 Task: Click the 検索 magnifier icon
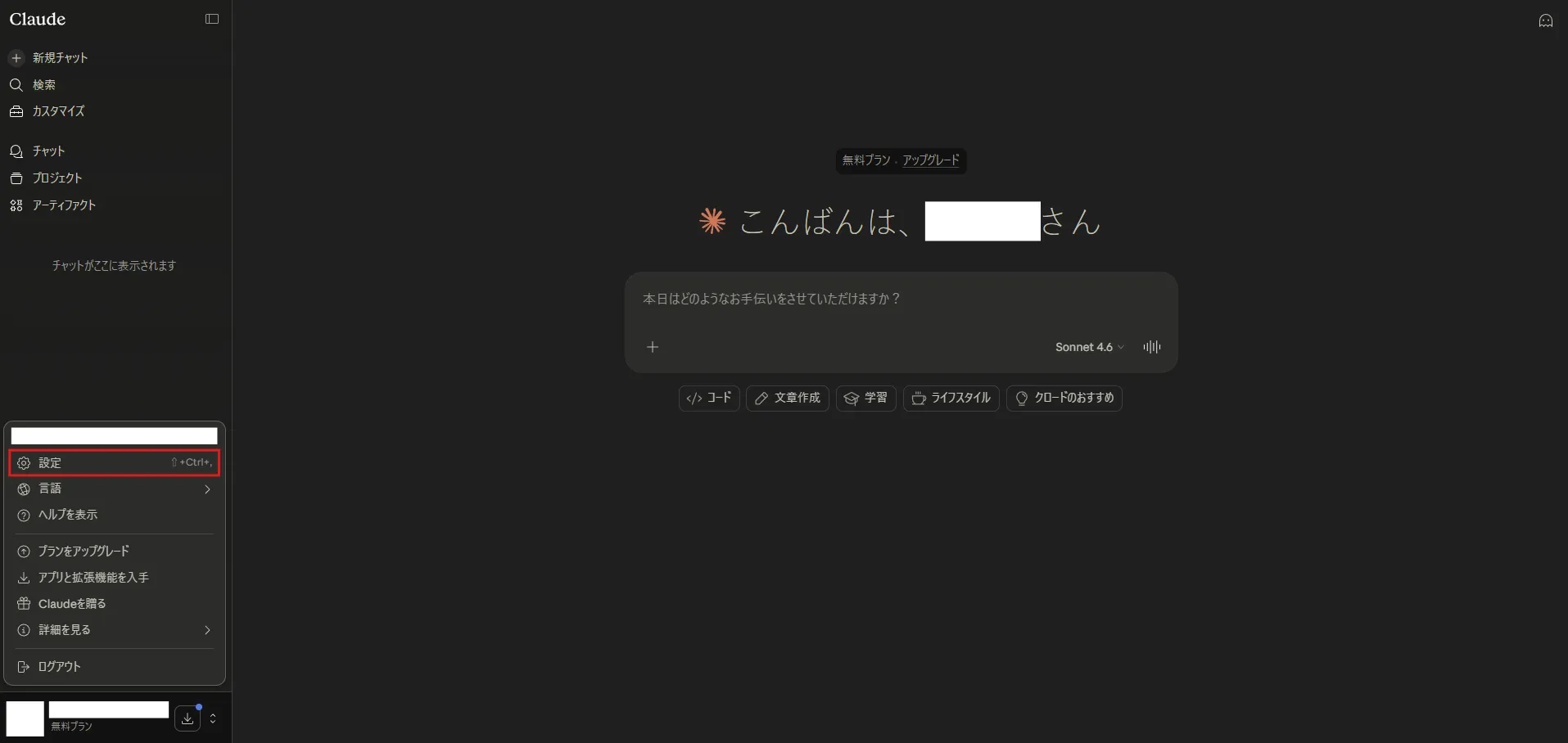pos(16,85)
